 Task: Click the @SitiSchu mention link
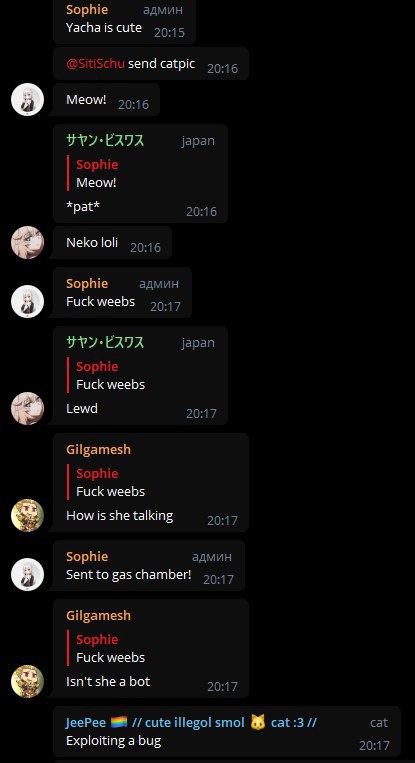[x=95, y=63]
